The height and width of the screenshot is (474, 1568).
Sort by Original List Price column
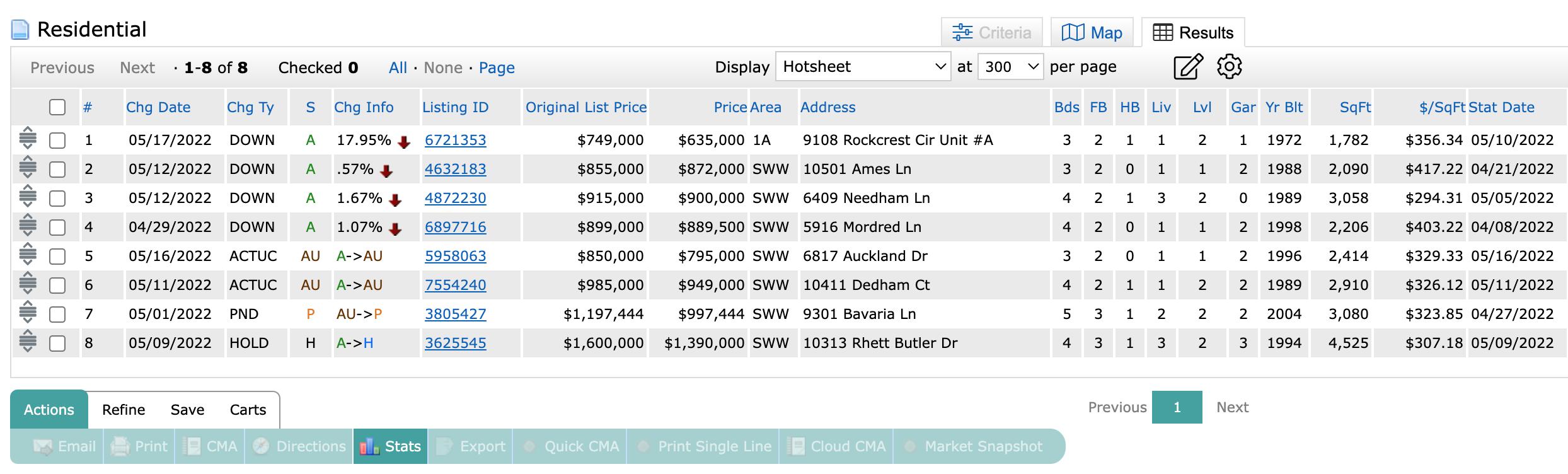pos(586,107)
